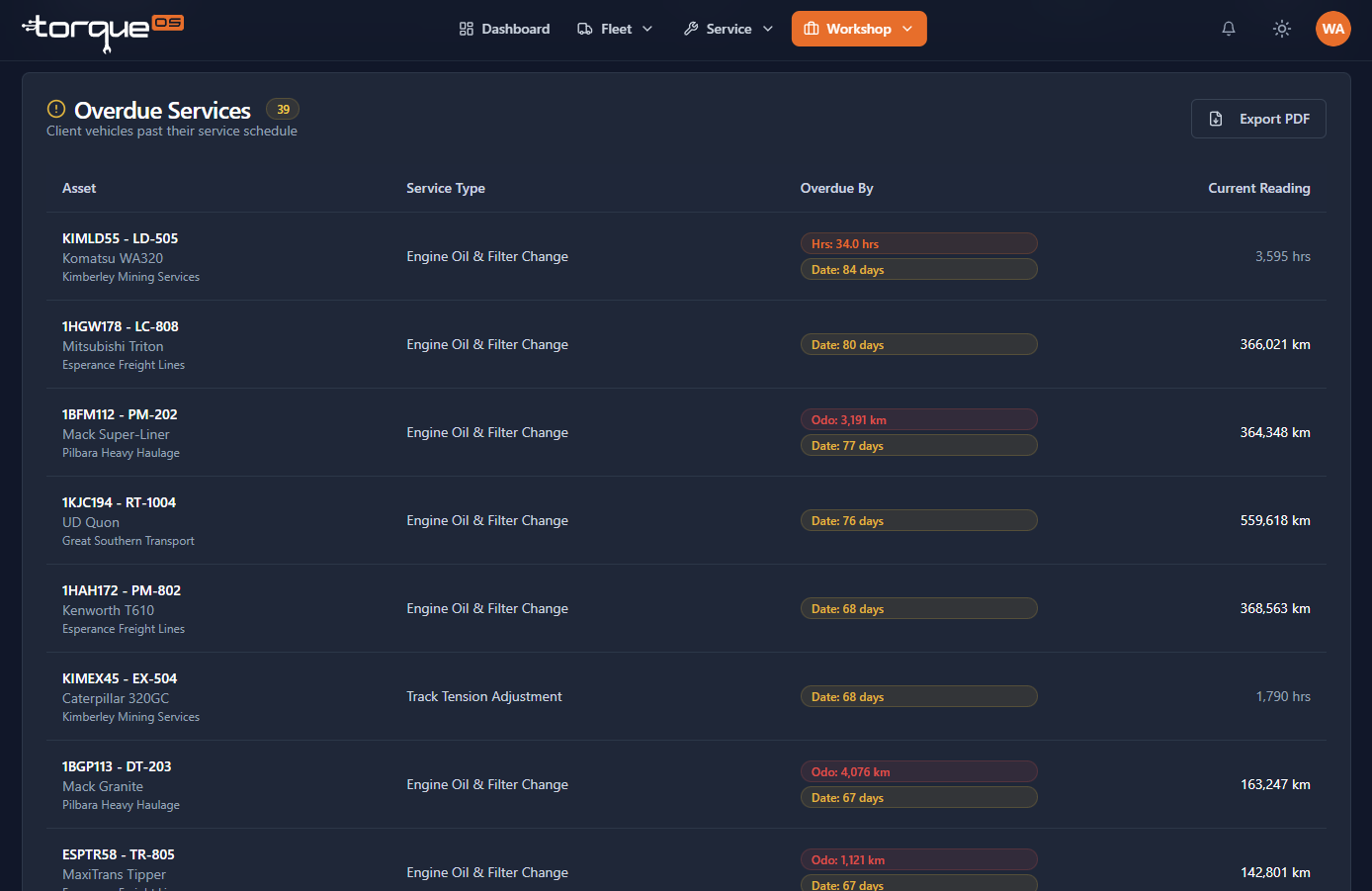Toggle light theme with sun icon
Viewport: 1372px width, 891px height.
(1282, 29)
